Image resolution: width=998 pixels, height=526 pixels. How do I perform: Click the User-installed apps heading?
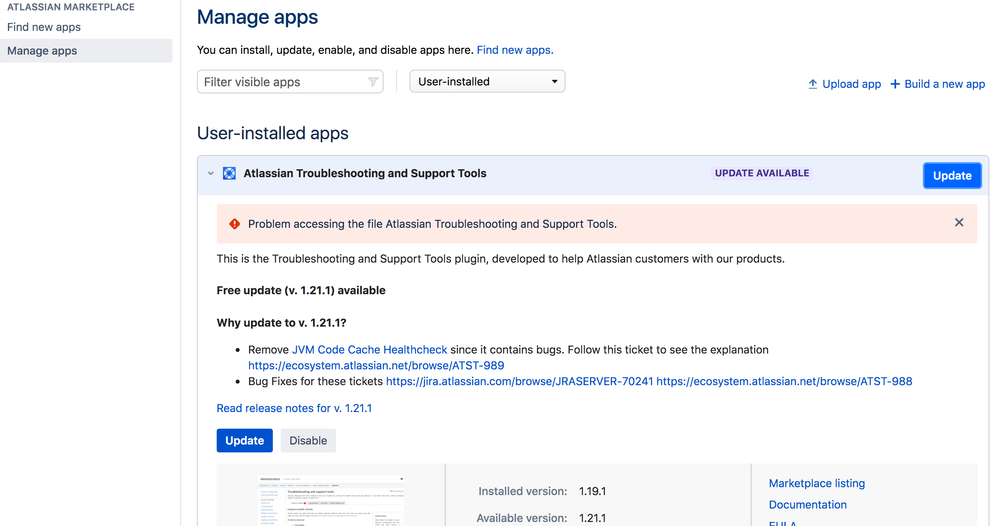point(272,133)
